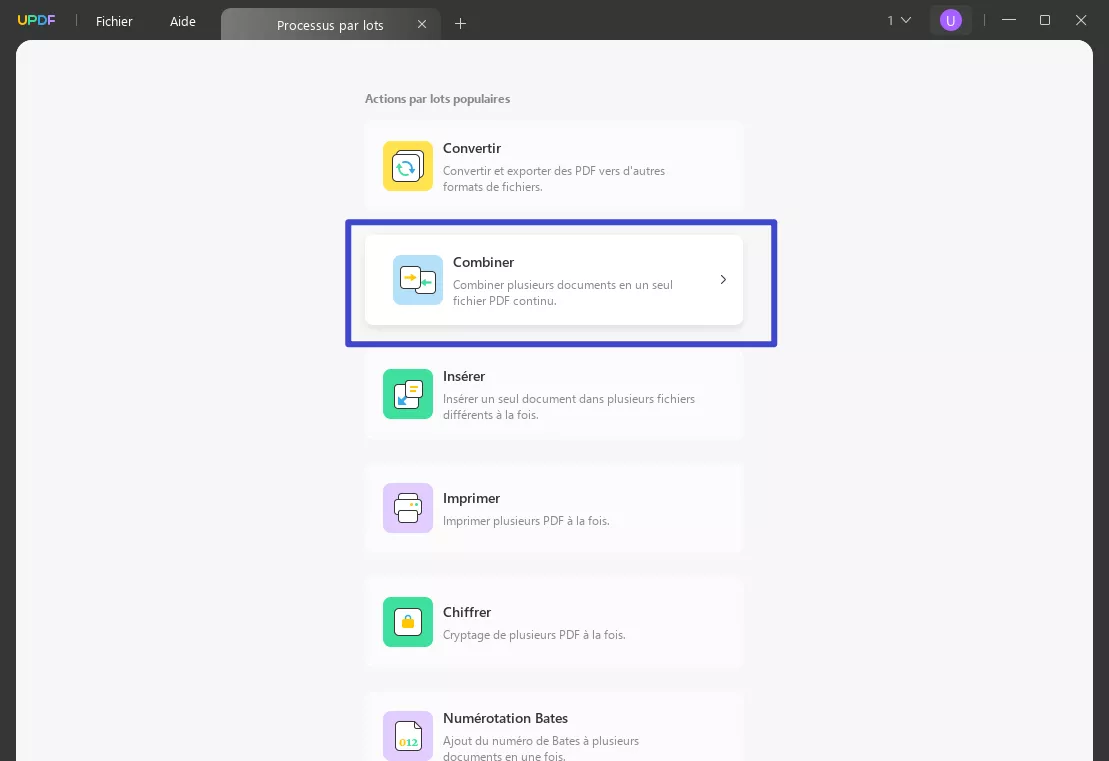Expand the Combiner chevron arrow
Screen dimensions: 1109x761
click(x=723, y=279)
